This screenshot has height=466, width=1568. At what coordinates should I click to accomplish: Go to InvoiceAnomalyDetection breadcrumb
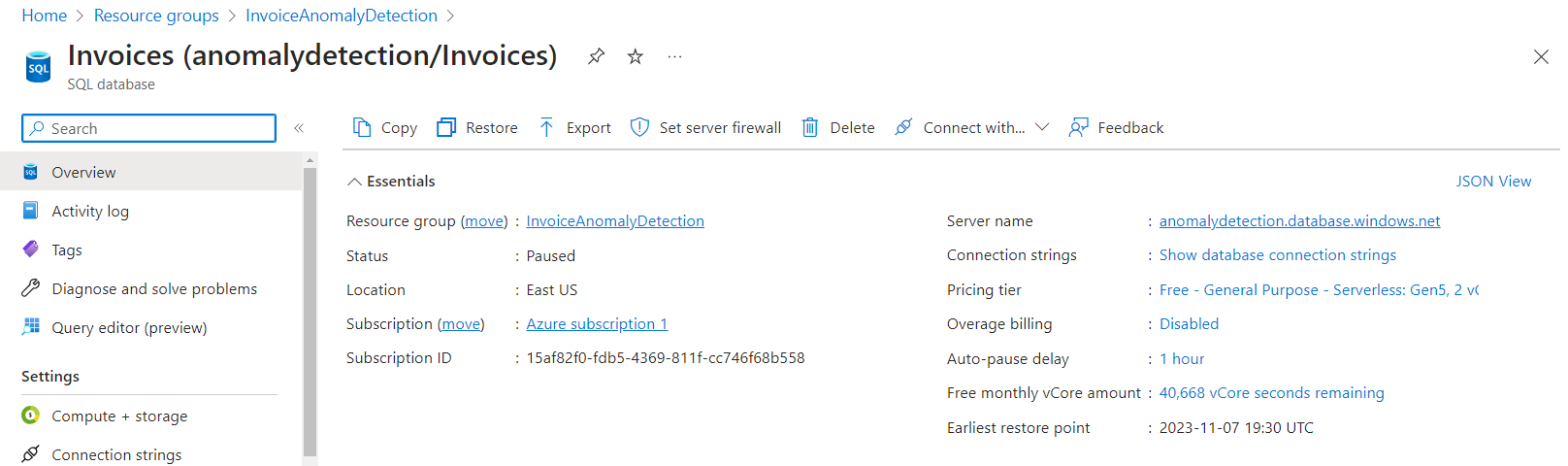[342, 16]
